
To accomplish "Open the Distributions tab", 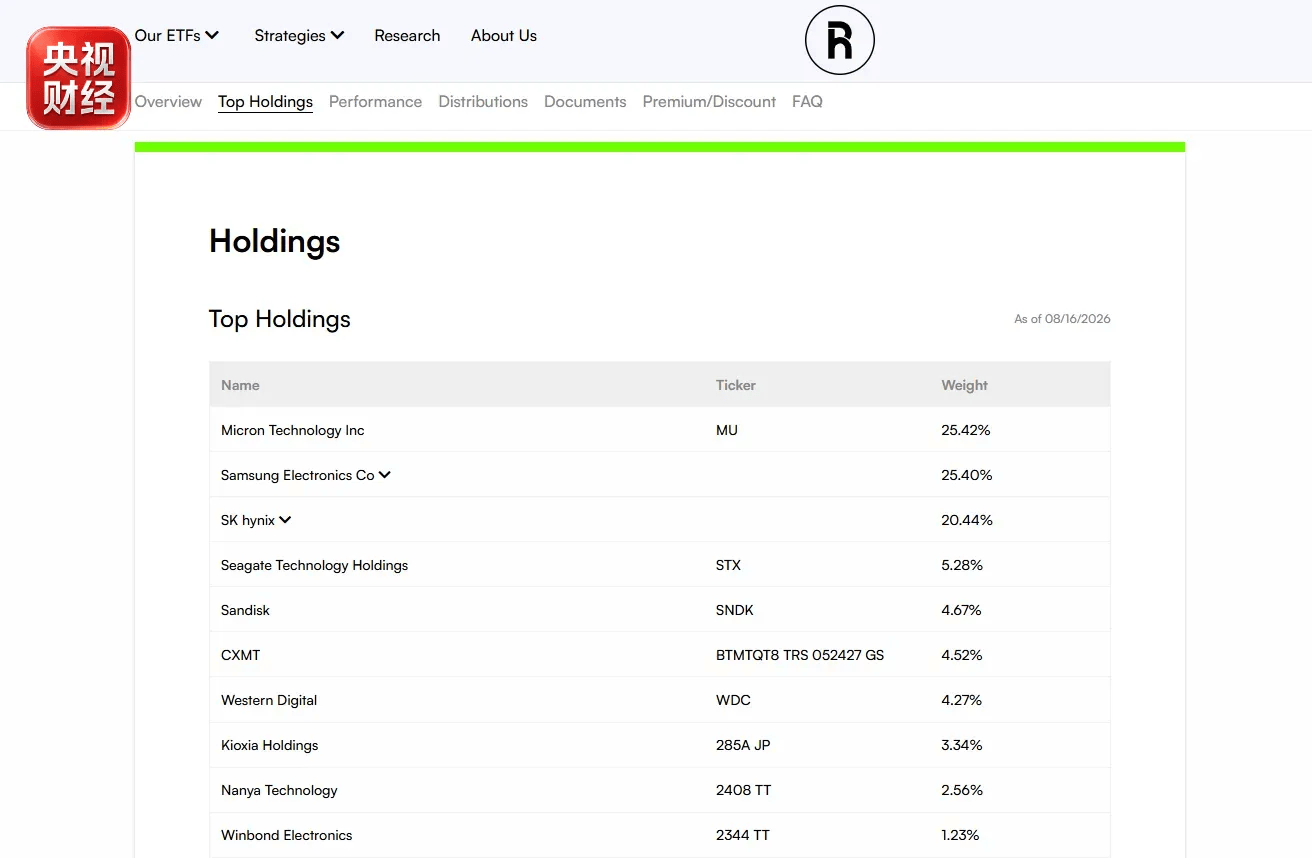I will [x=483, y=101].
